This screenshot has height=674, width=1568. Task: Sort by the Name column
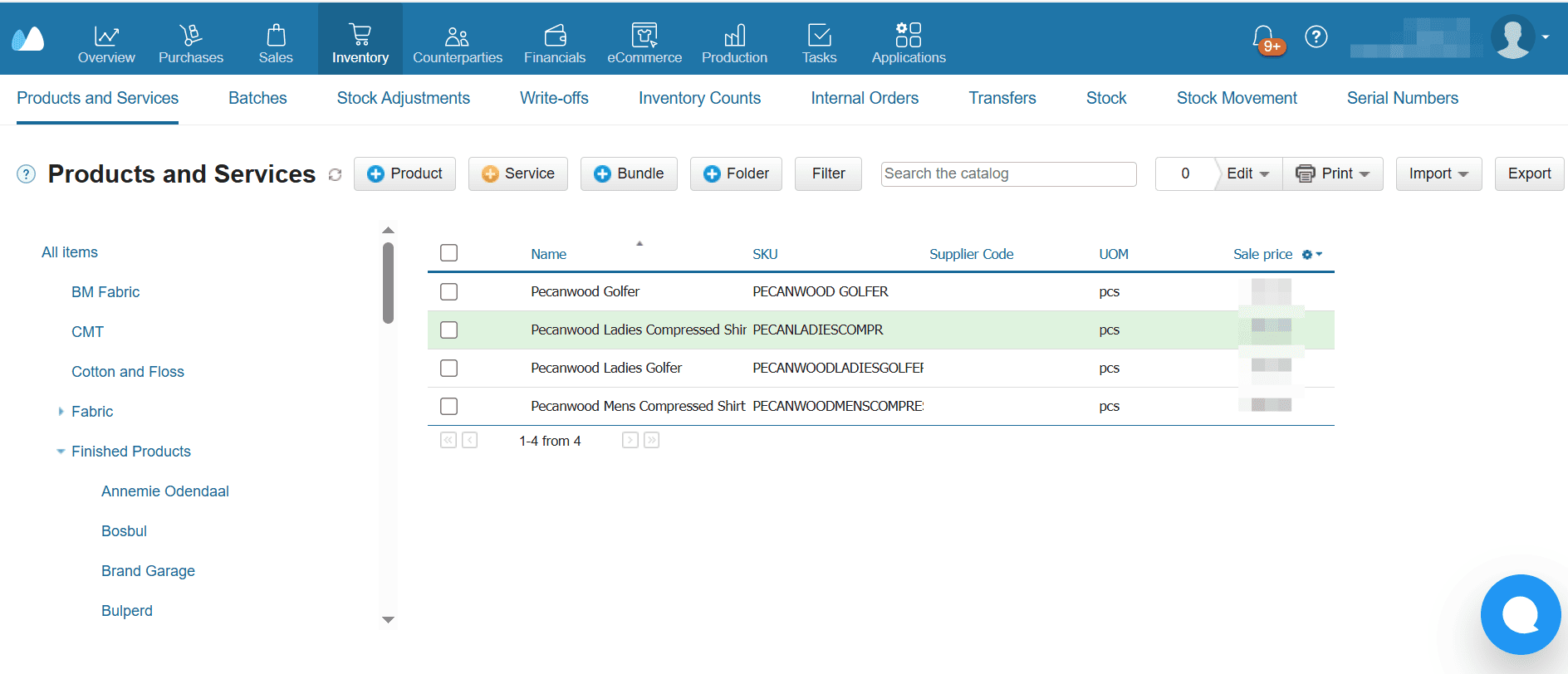[549, 254]
